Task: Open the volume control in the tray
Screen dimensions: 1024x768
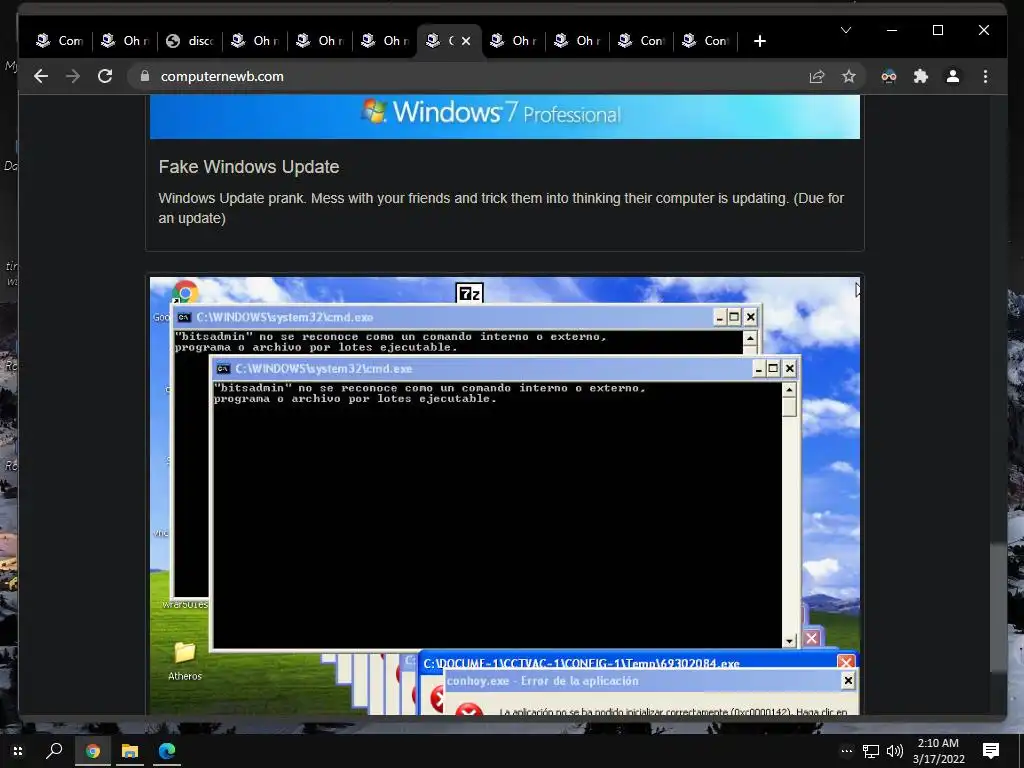Action: 894,752
